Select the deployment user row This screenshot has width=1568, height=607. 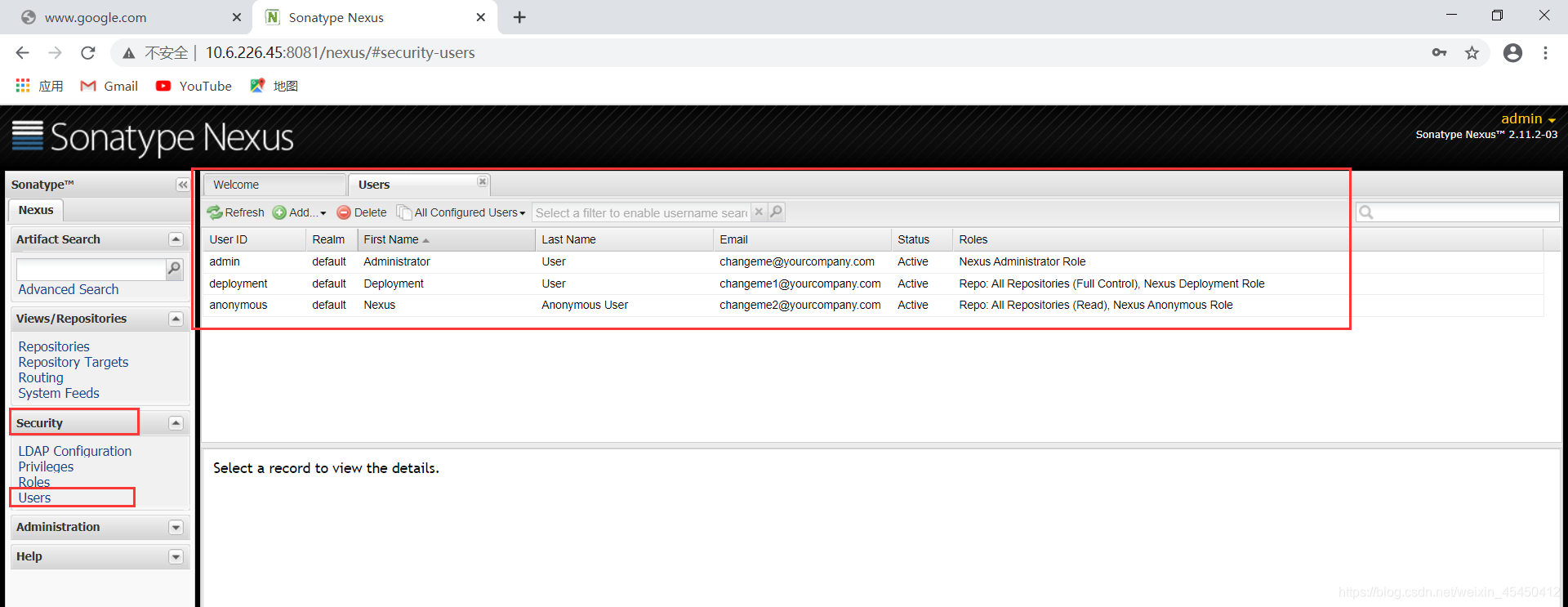click(873, 283)
